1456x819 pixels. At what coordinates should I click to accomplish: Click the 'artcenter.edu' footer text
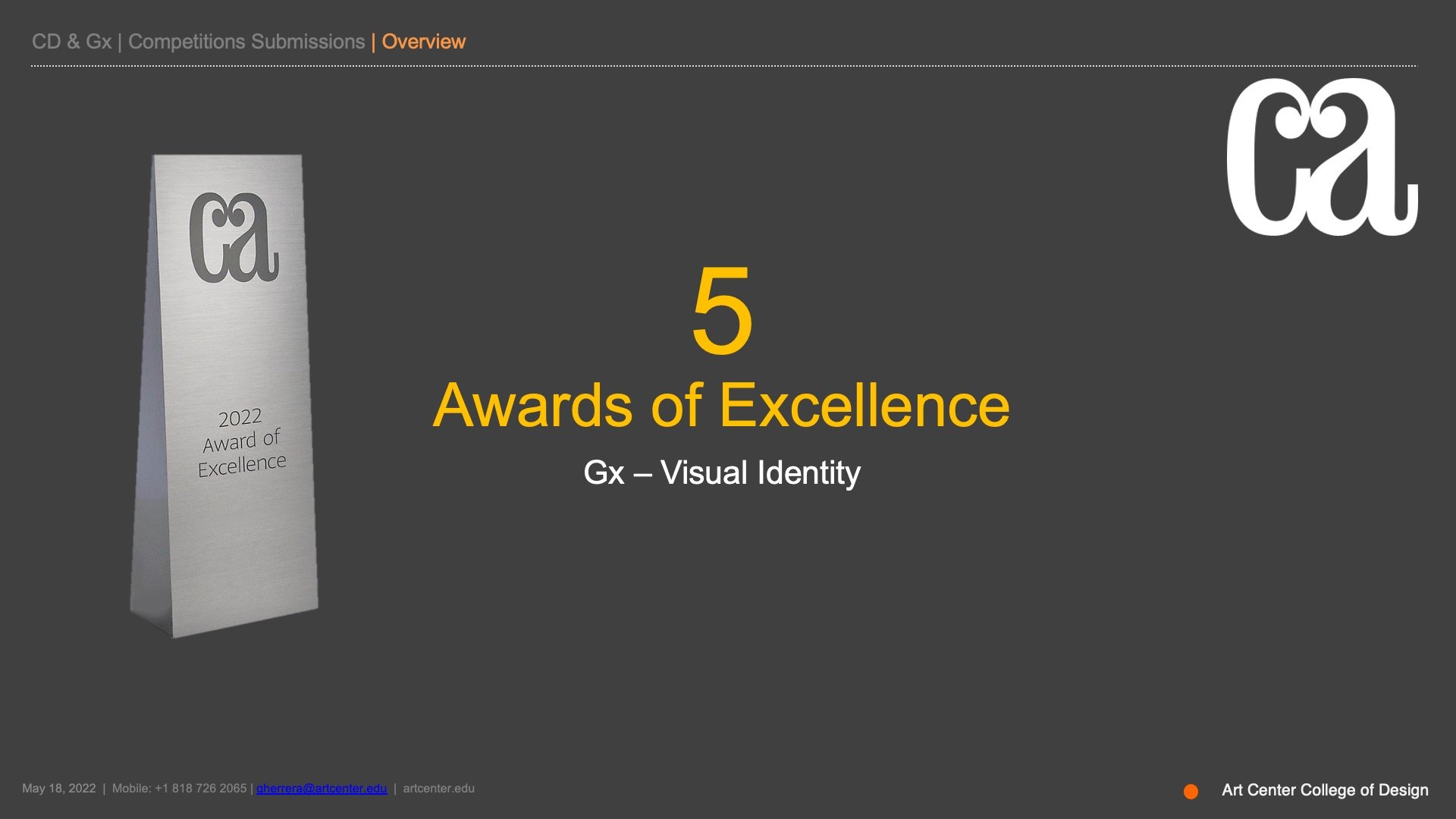click(439, 789)
